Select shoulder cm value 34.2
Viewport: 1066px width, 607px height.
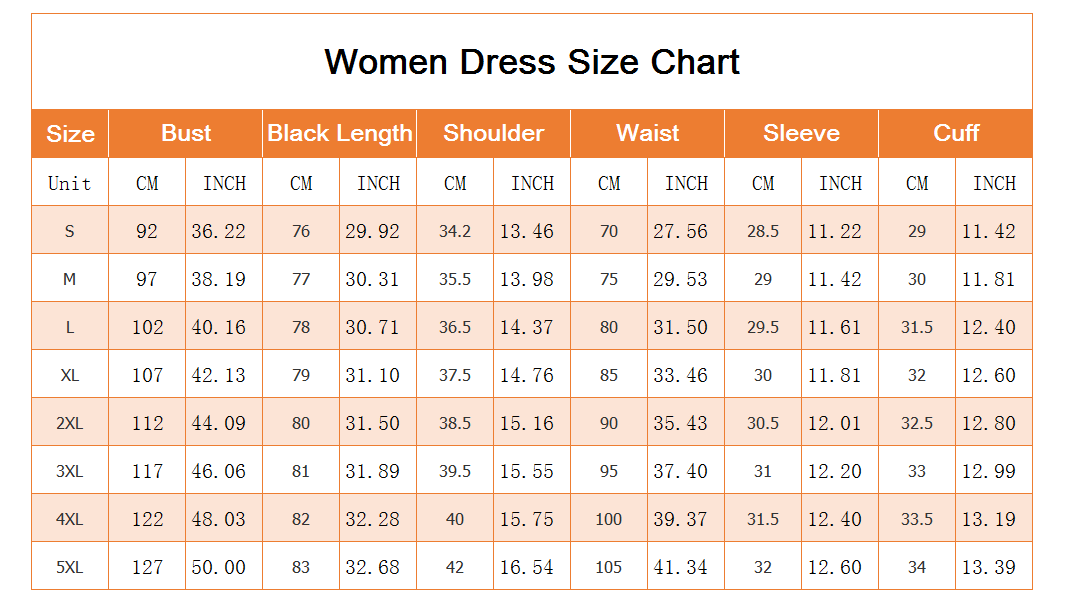point(455,231)
